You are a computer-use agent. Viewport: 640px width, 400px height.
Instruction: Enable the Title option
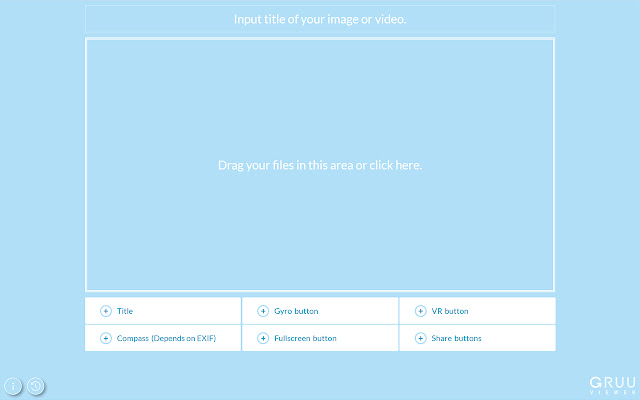point(125,311)
